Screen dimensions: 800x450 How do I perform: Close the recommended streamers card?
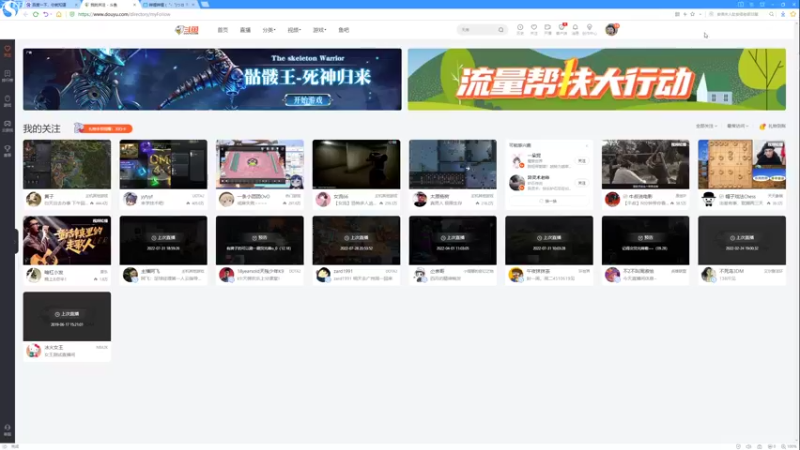point(587,145)
